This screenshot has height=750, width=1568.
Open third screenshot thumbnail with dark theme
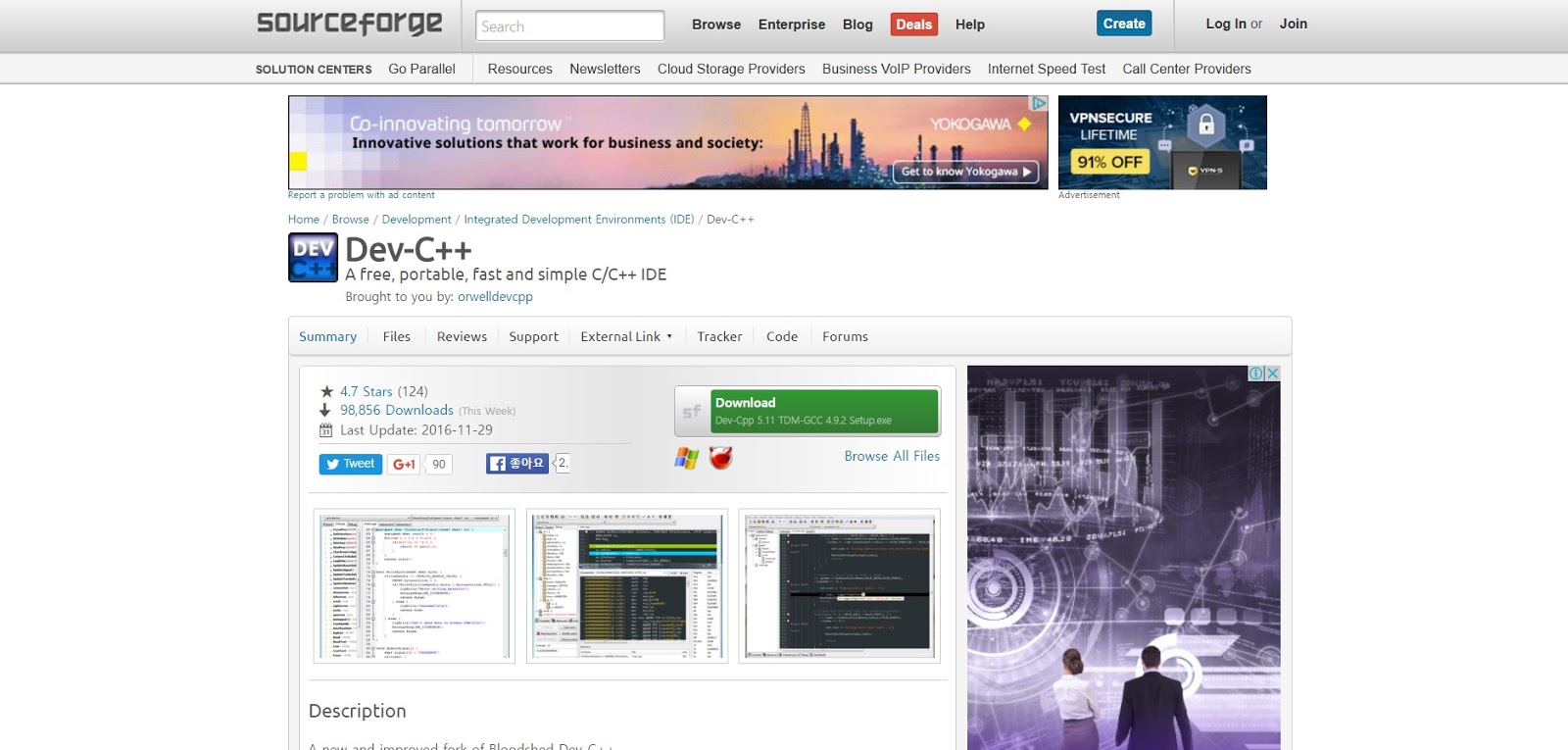click(840, 586)
